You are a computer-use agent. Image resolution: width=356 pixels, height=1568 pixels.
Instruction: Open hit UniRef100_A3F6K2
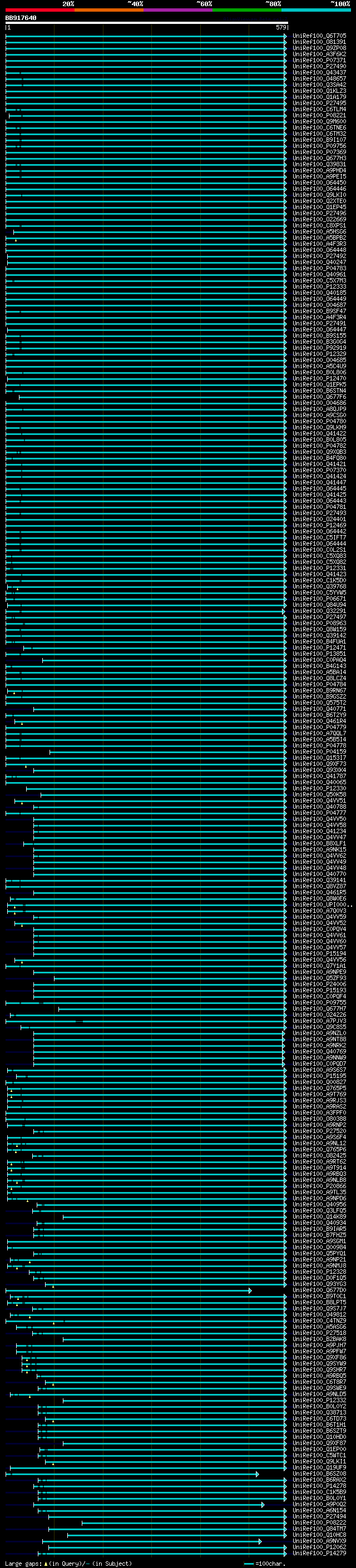(x=319, y=54)
